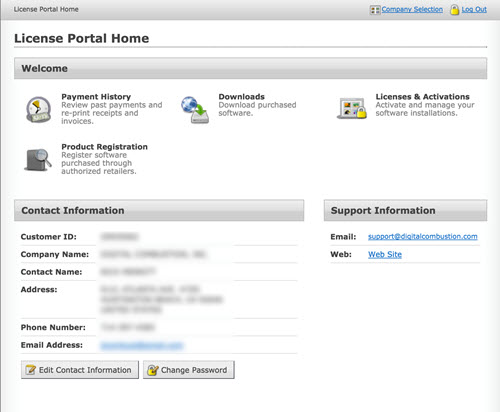The width and height of the screenshot is (500, 412).
Task: Click key icon on Change Password button
Action: (153, 370)
